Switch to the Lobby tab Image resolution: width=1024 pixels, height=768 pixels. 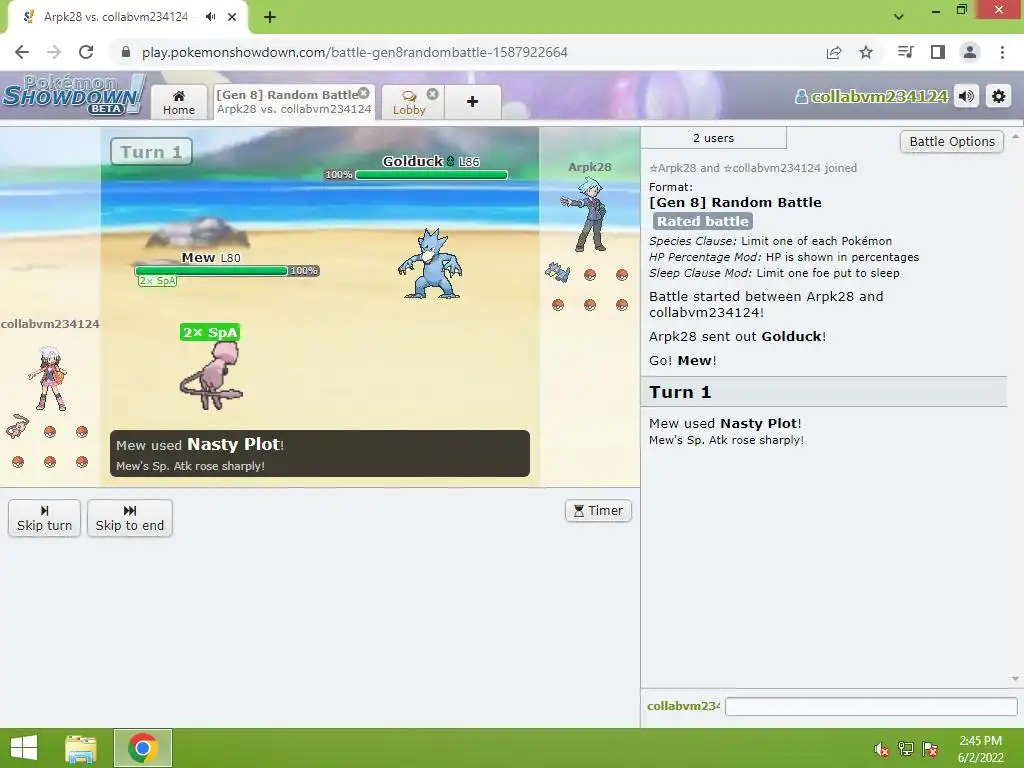tap(409, 103)
